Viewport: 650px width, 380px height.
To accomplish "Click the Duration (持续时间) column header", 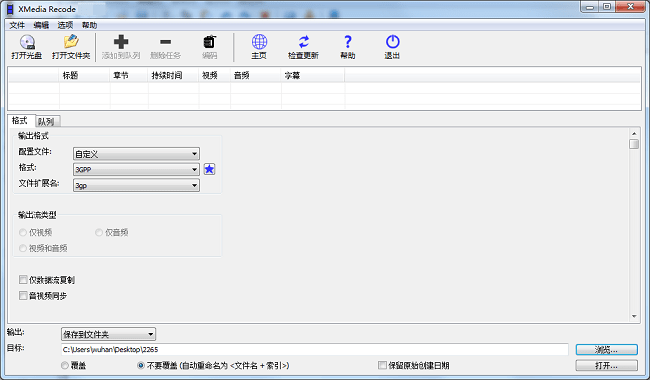I will click(173, 75).
